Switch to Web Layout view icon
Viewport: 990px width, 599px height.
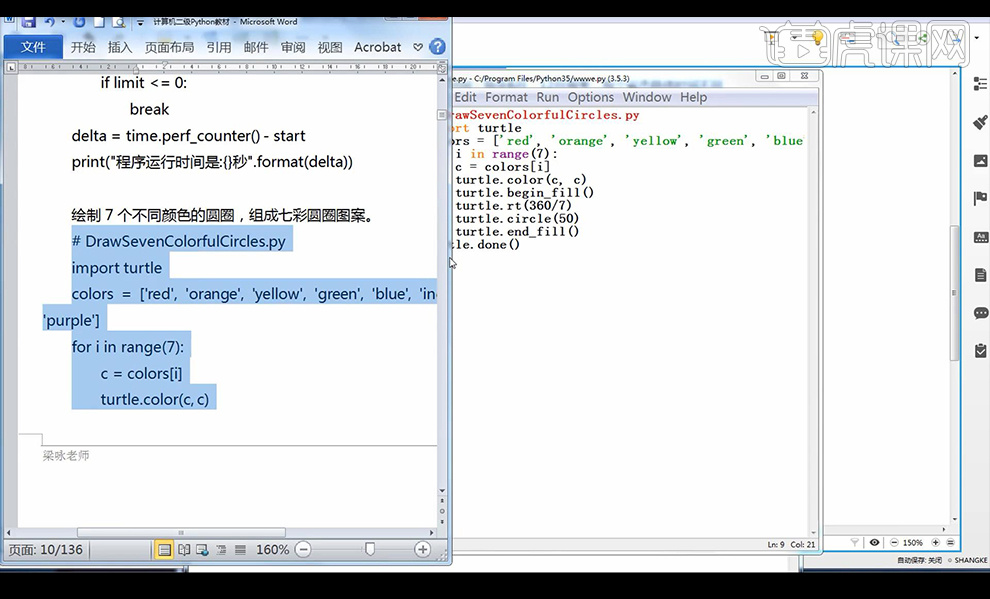[203, 550]
